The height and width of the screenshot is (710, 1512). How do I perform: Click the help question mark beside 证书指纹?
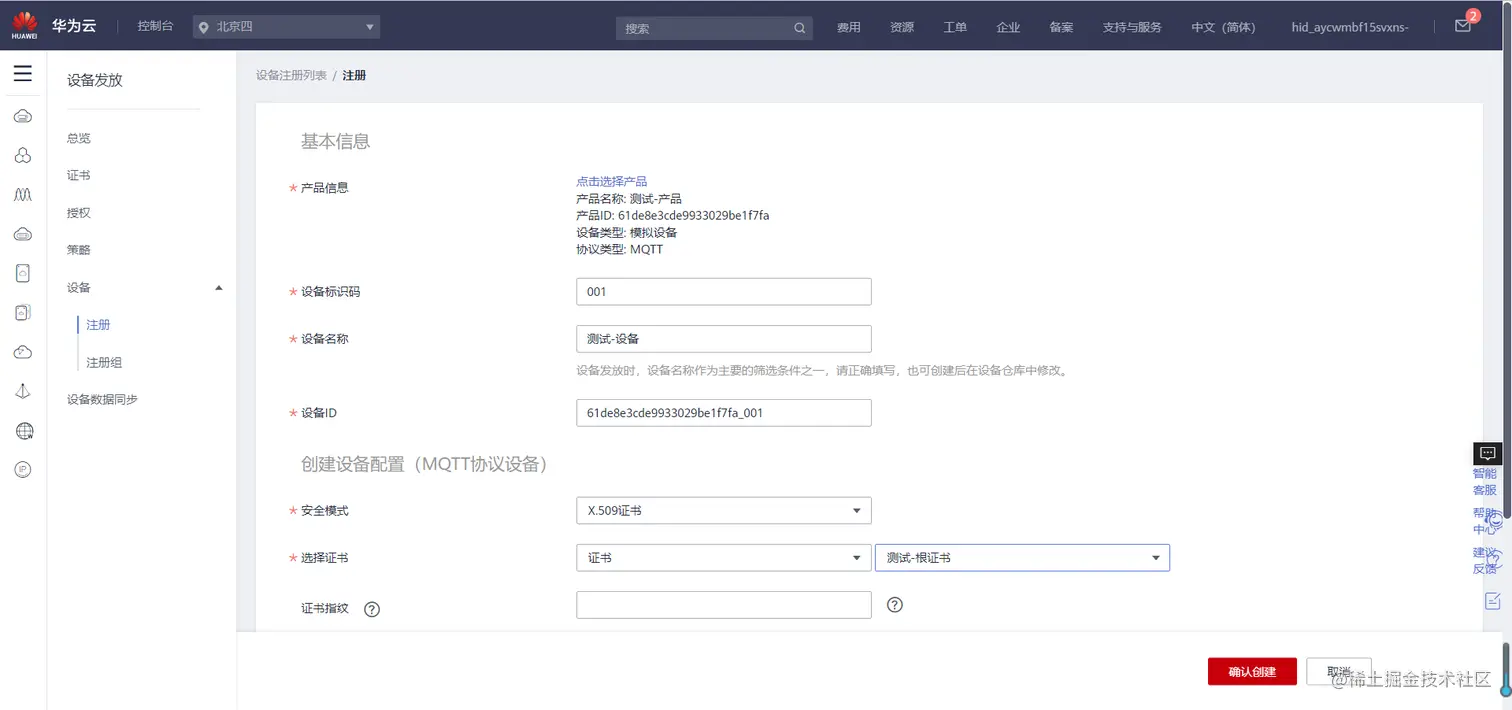371,608
